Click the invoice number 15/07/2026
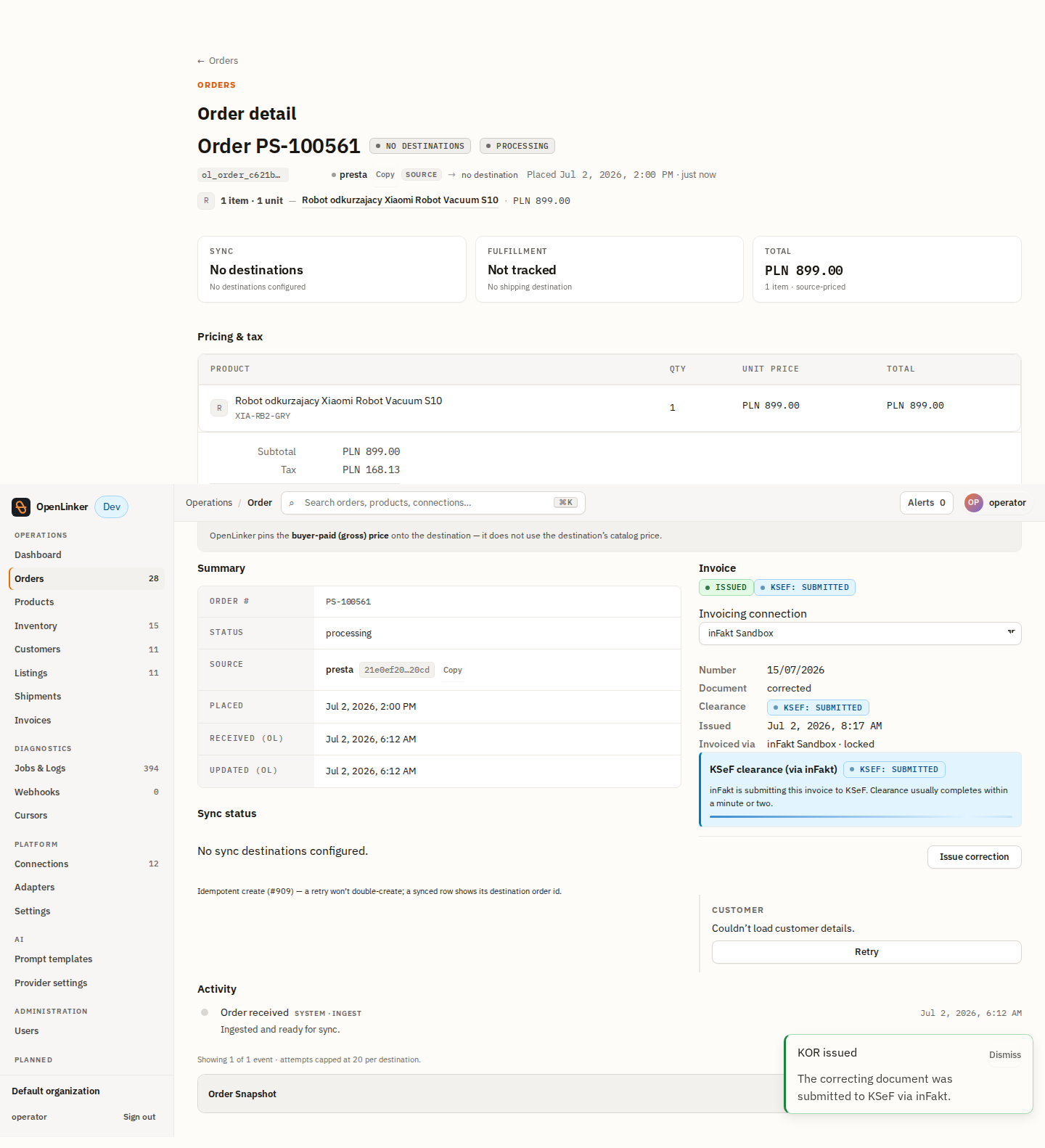Image resolution: width=1045 pixels, height=1148 pixels. tap(795, 670)
